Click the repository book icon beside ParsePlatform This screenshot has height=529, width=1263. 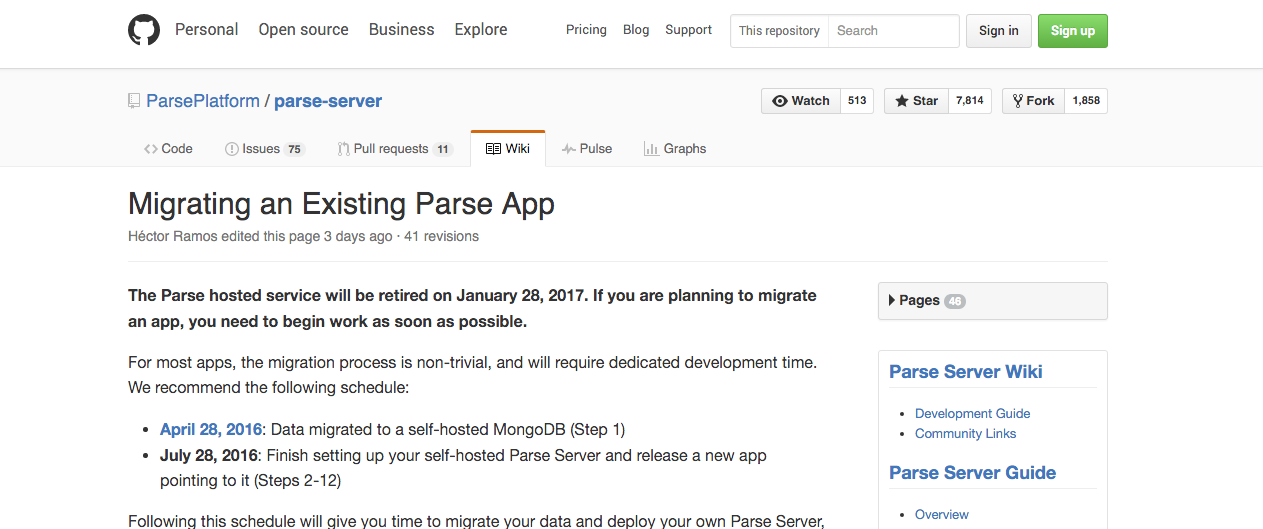[x=134, y=101]
